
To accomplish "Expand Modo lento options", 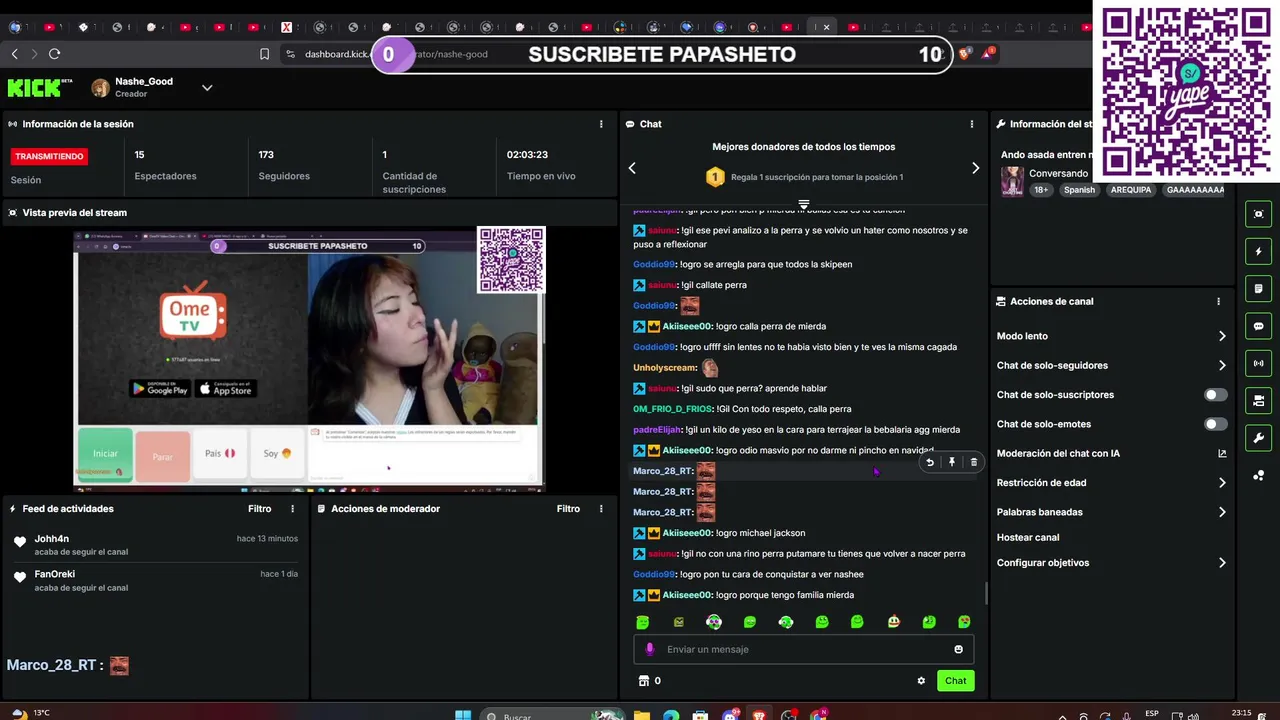I will coord(1222,336).
